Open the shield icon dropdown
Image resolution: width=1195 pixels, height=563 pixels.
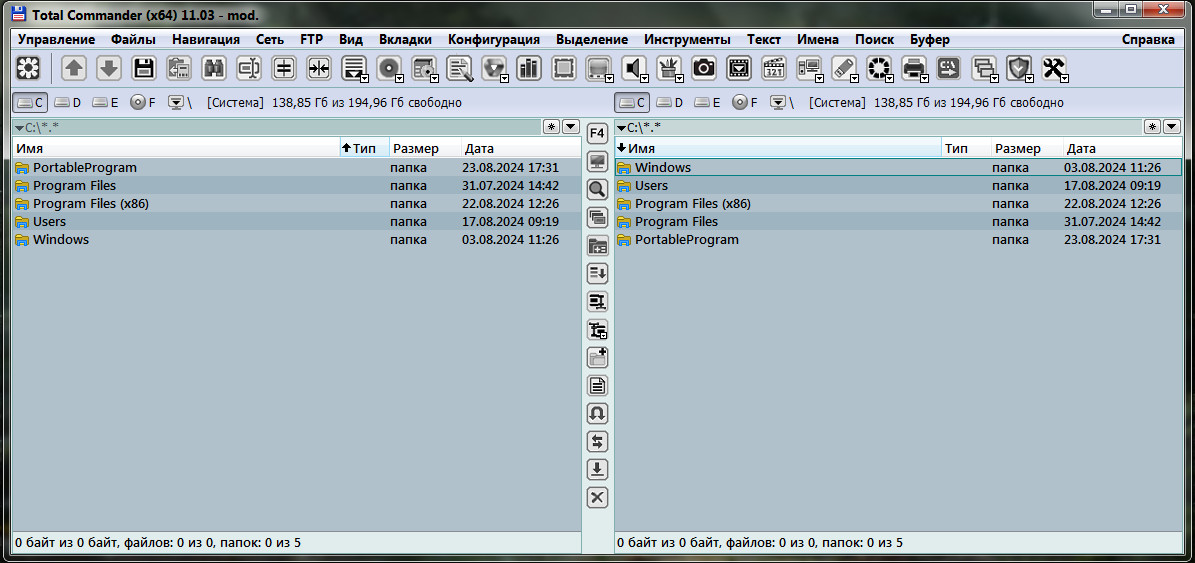[1030, 78]
